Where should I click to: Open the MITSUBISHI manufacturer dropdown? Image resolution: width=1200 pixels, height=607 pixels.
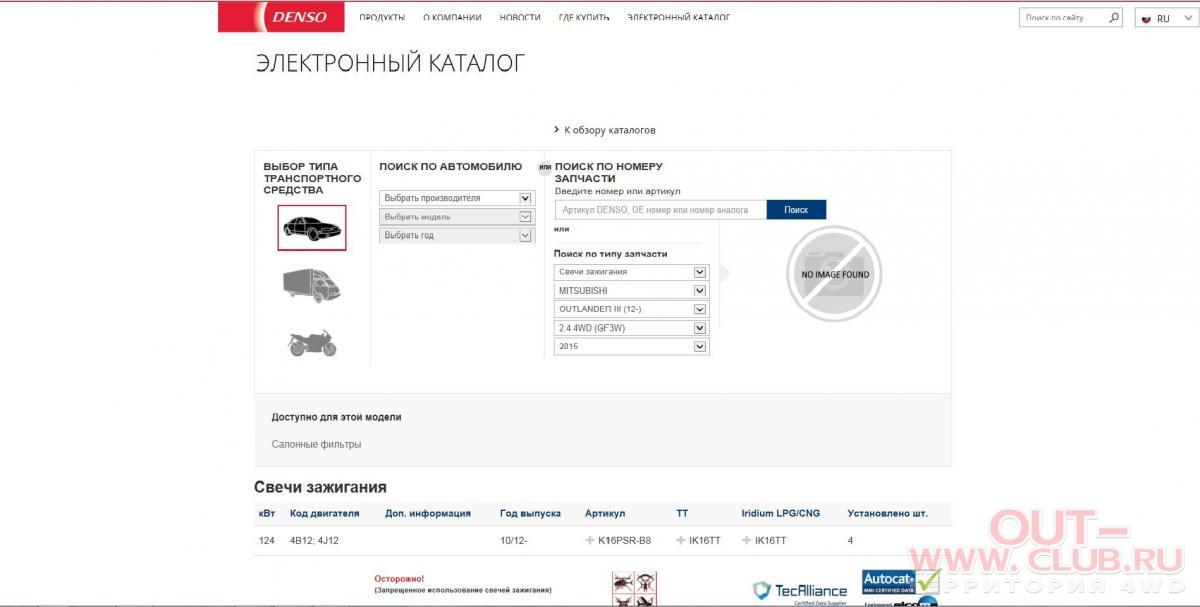(631, 290)
